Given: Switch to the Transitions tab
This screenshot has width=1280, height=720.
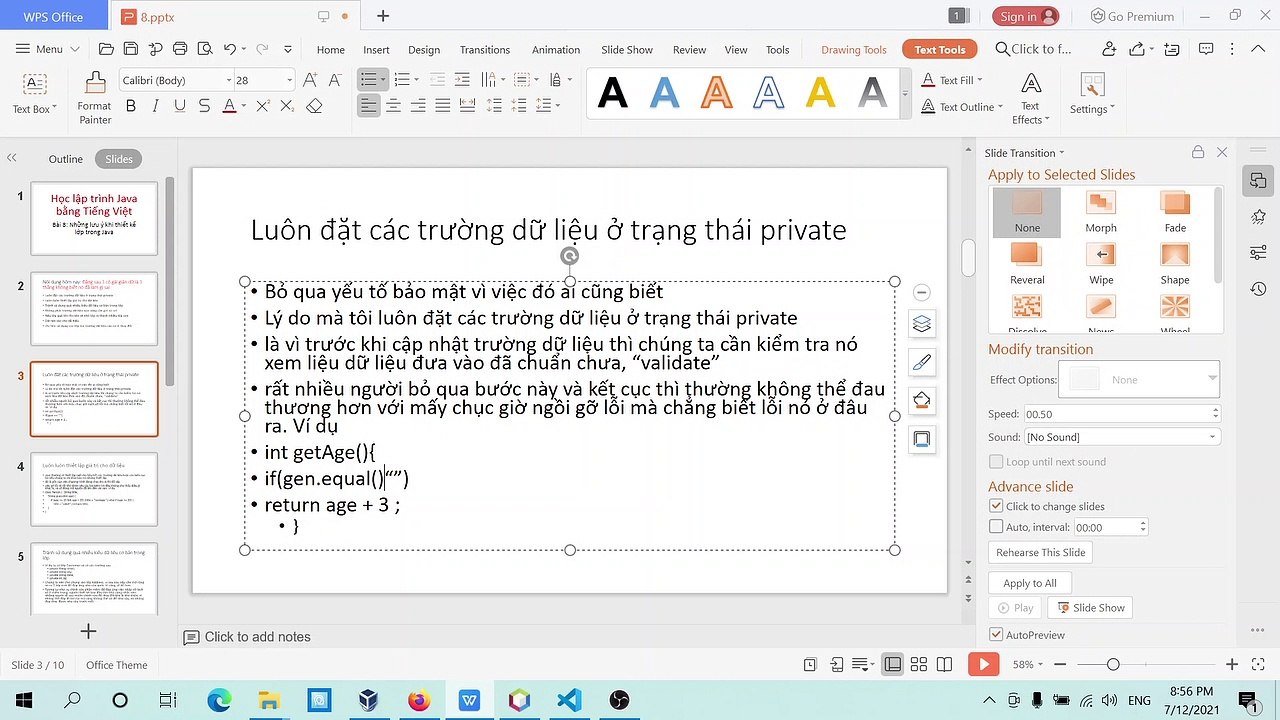Looking at the screenshot, I should tap(485, 50).
